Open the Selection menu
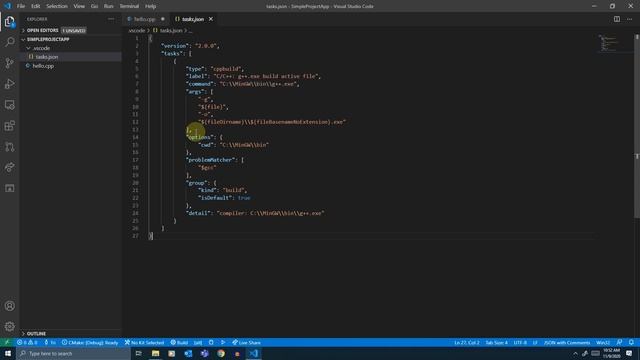Viewport: 640px width, 360px height. (57, 6)
